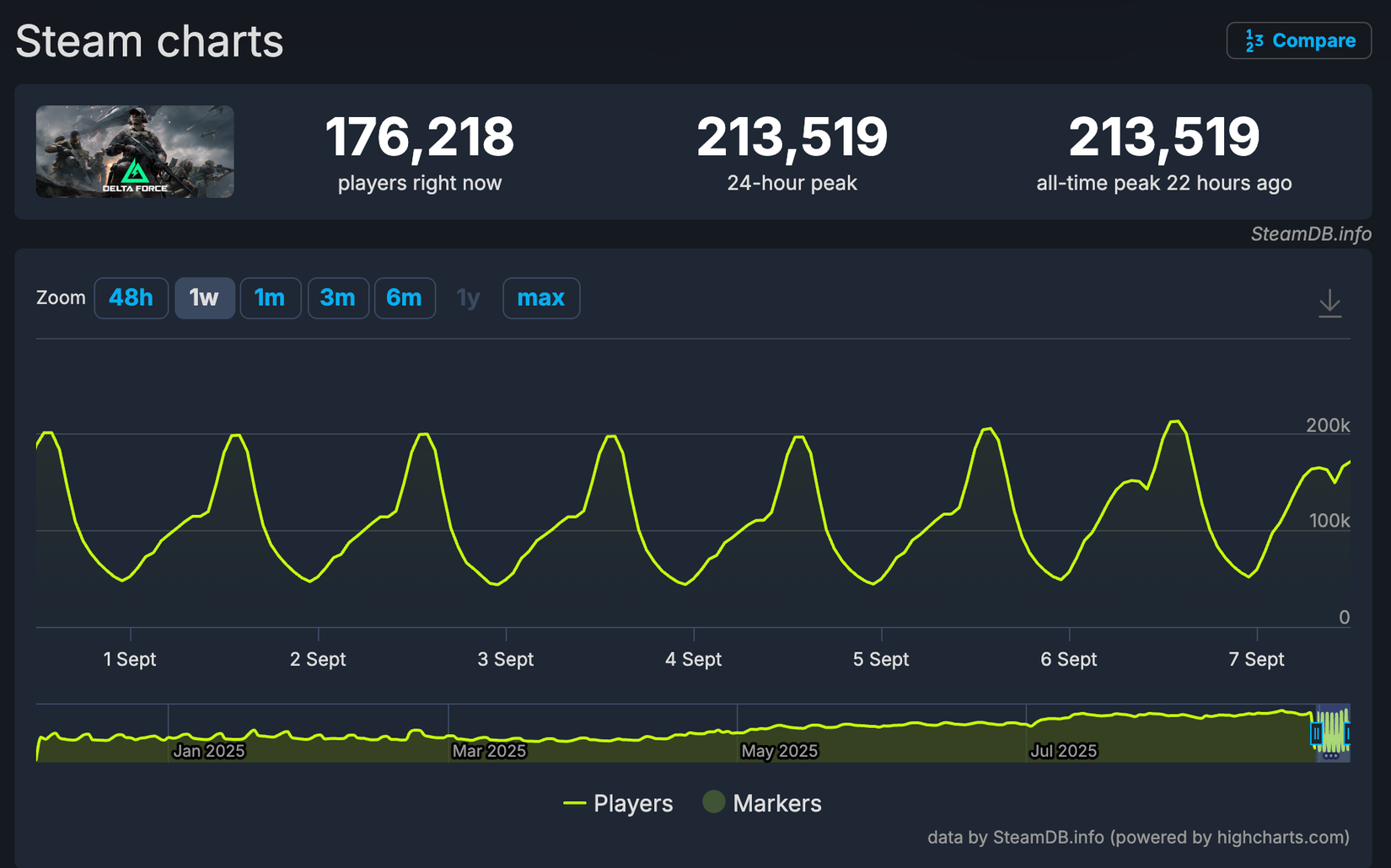
Task: Click the three-dot navigator scrollbar grip
Action: coord(1331,756)
